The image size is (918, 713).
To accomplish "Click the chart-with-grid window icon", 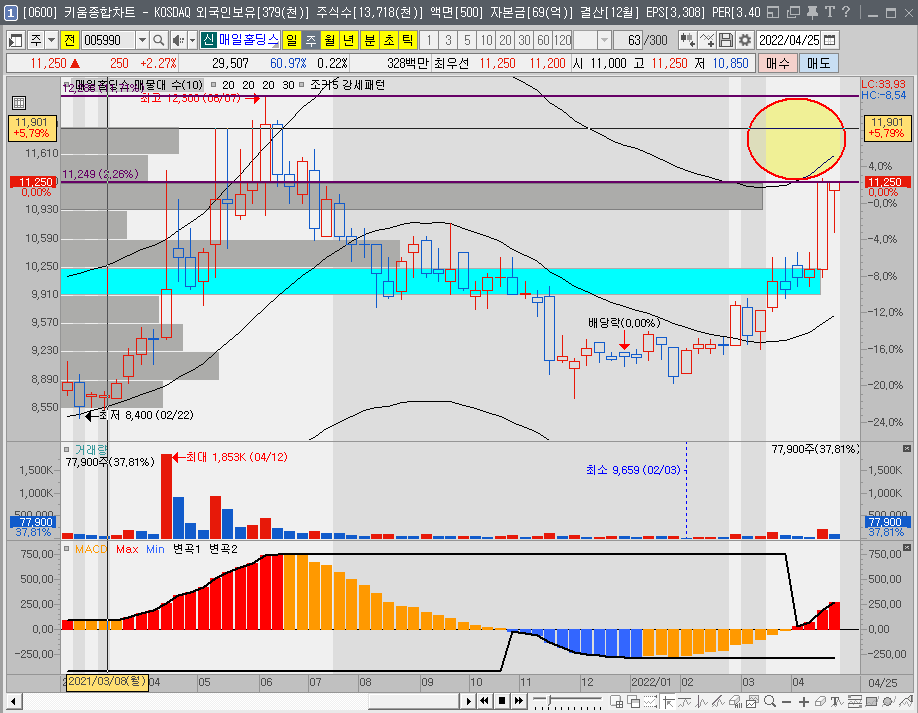I will click(616, 701).
